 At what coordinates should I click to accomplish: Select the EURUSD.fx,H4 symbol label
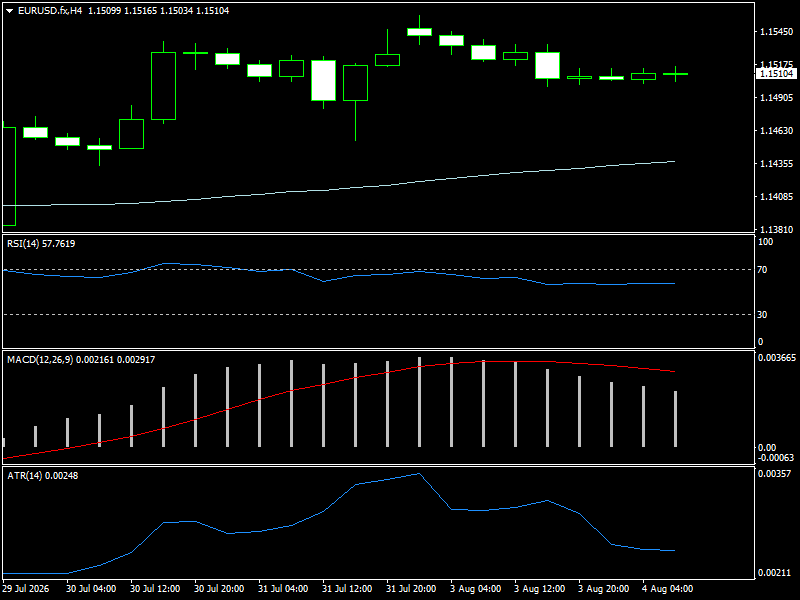point(50,11)
